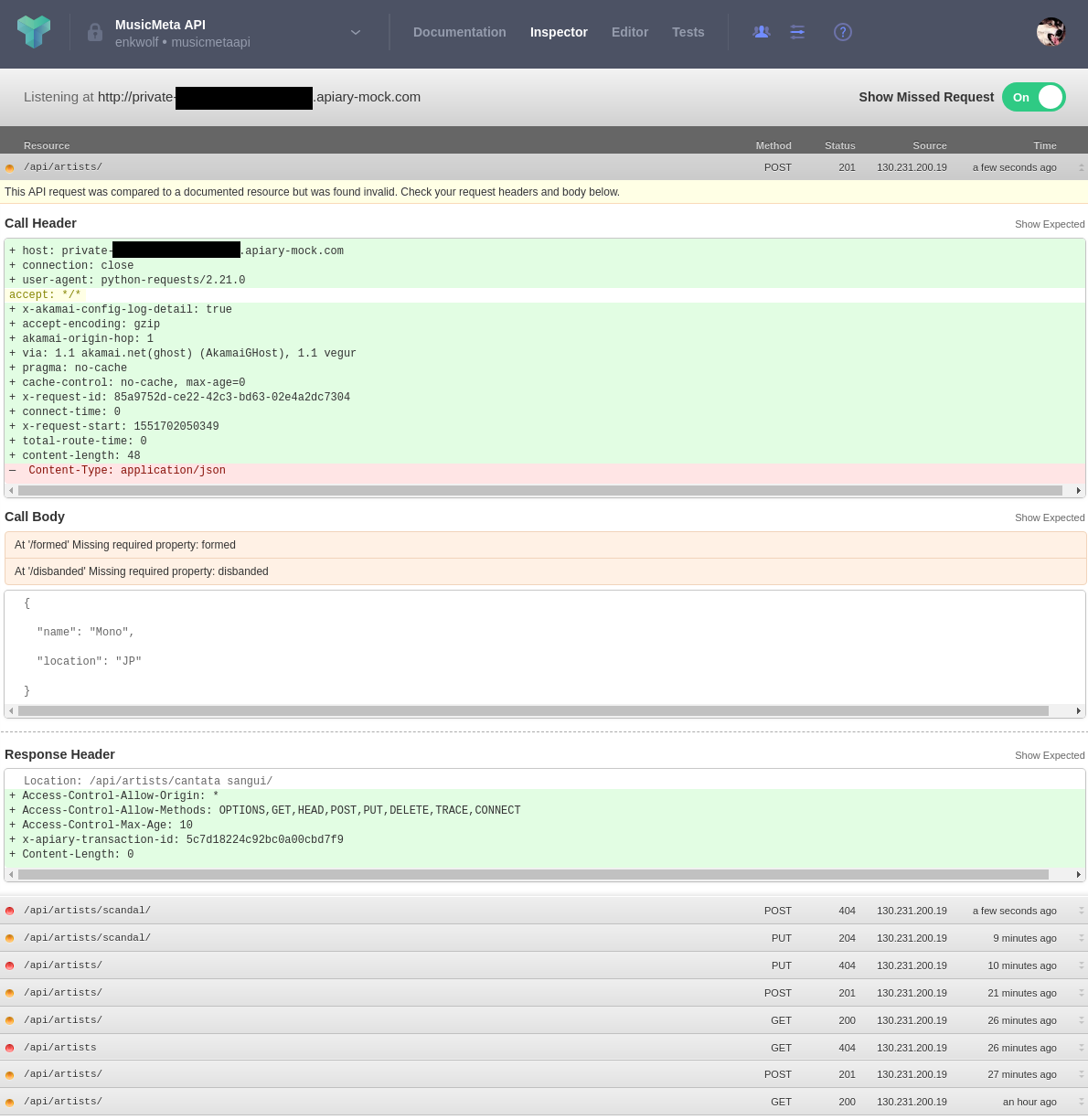The width and height of the screenshot is (1088, 1120).
Task: Click the Status column header
Action: click(840, 145)
